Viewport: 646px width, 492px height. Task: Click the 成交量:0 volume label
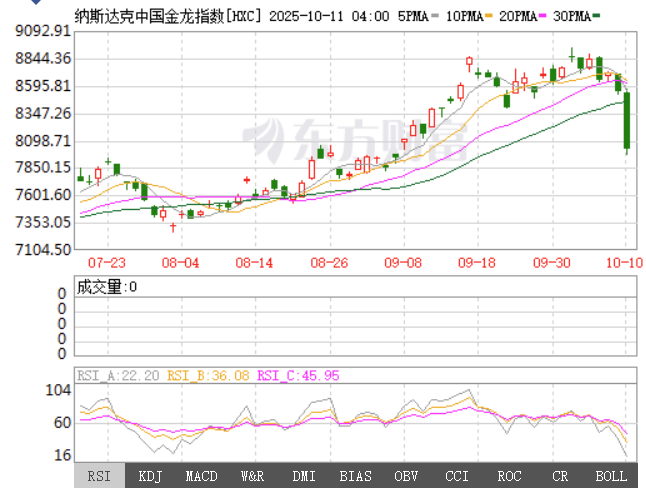pyautogui.click(x=107, y=287)
